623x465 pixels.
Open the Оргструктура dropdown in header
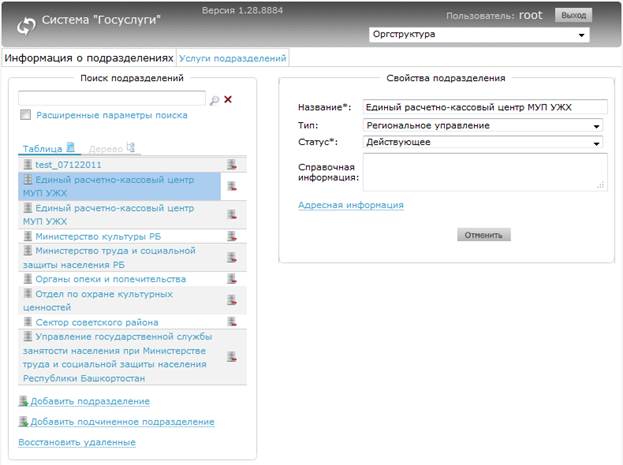coord(479,35)
